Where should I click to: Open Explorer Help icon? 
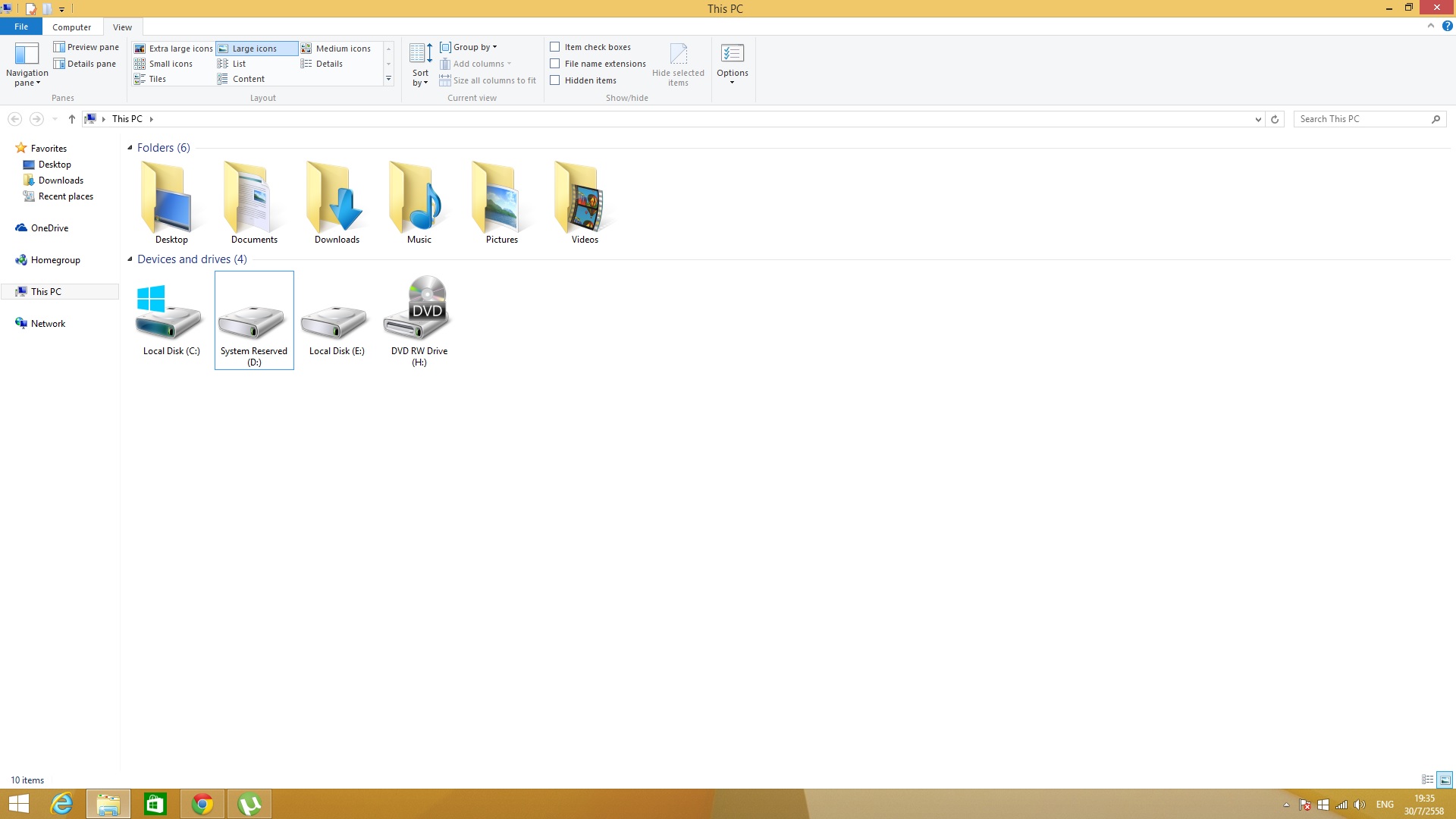tap(1448, 26)
